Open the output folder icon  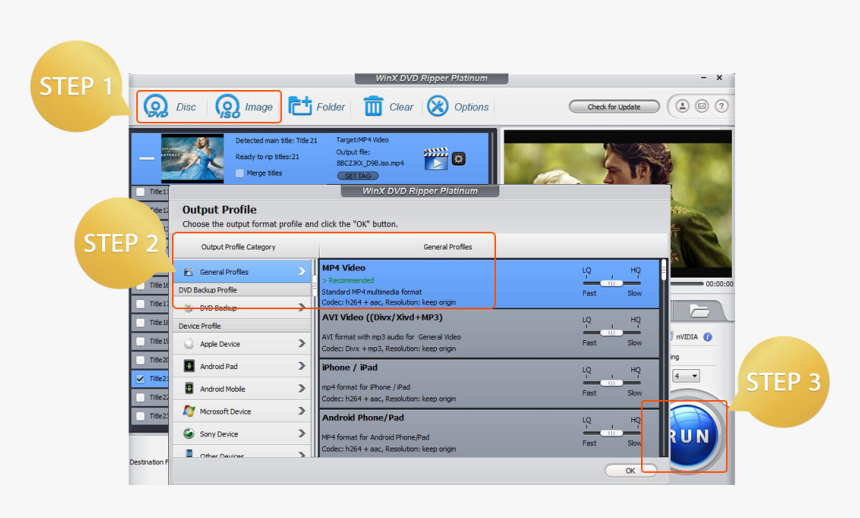click(699, 311)
